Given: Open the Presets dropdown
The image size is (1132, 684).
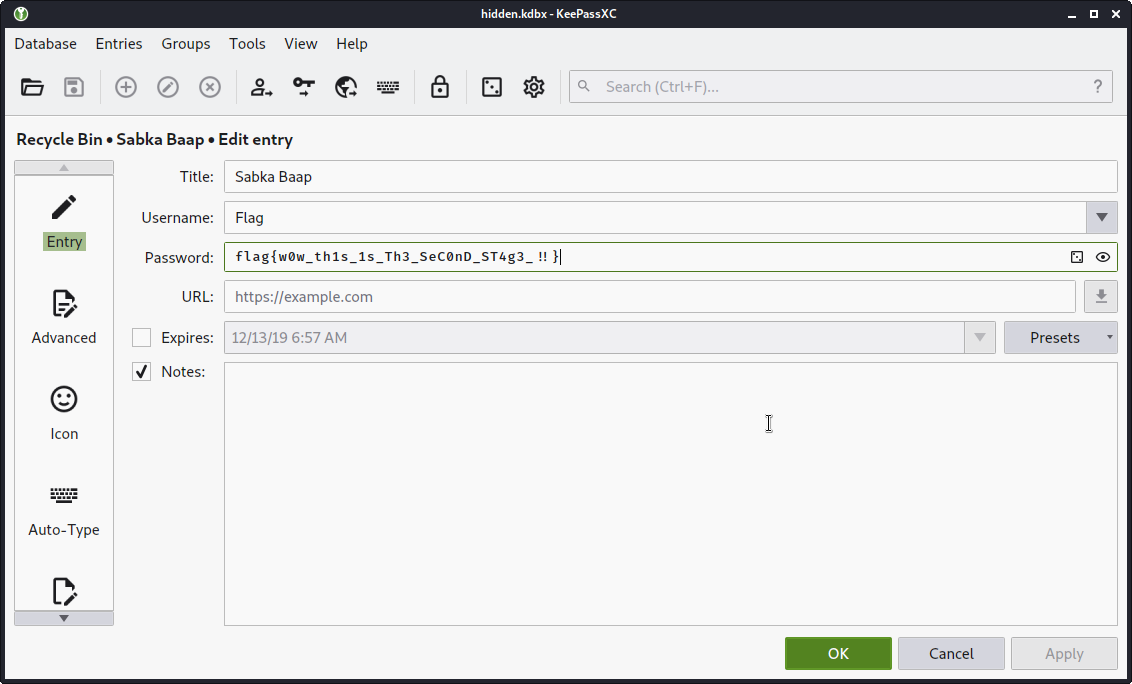Looking at the screenshot, I should click(x=1061, y=338).
